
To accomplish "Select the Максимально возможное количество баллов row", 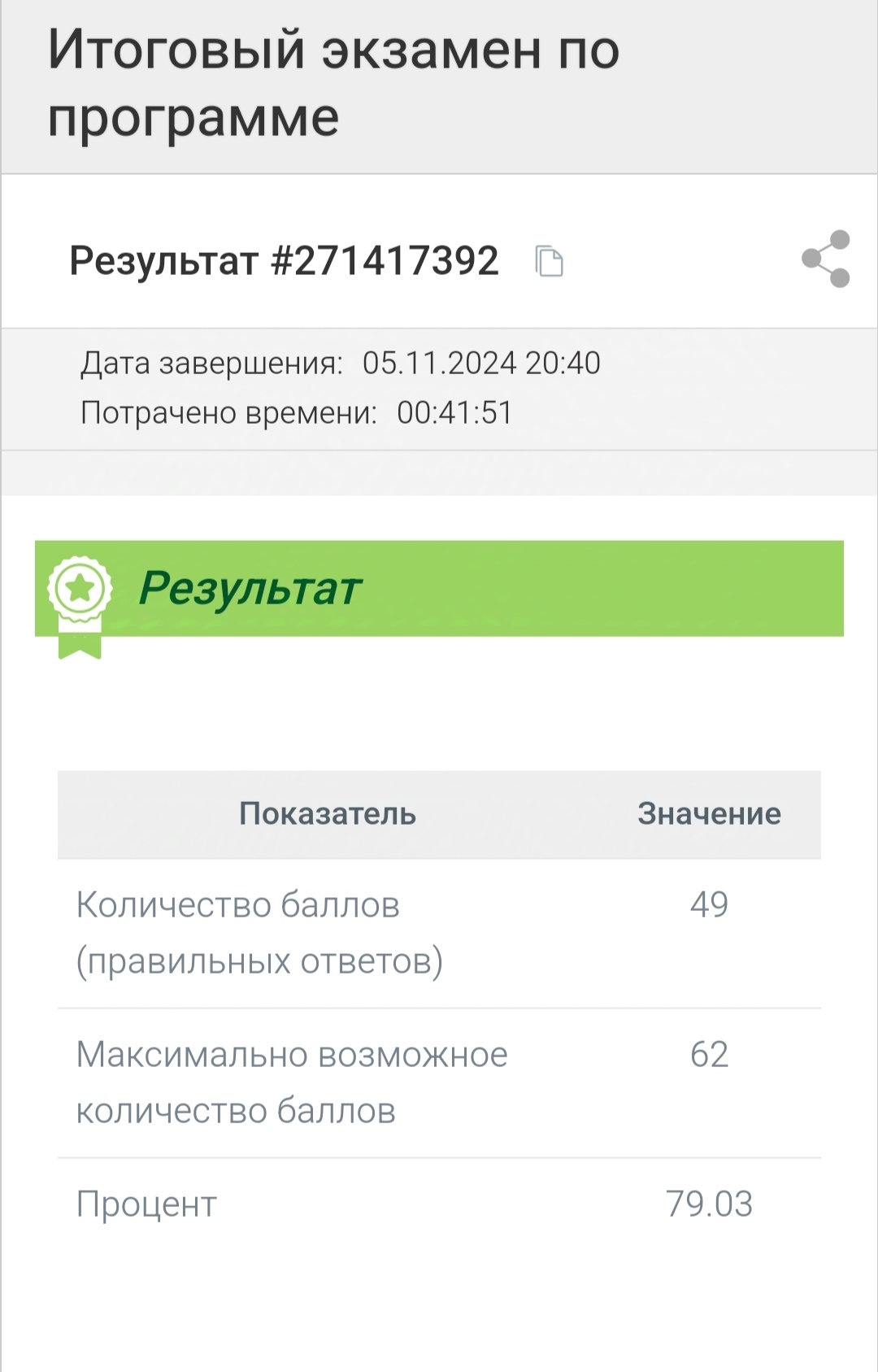I will (439, 1083).
